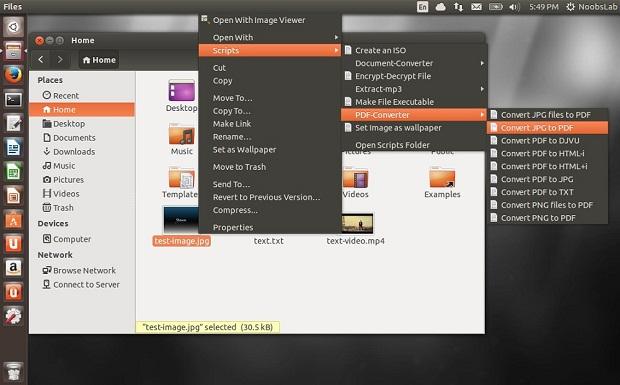The height and width of the screenshot is (385, 620).
Task: Choose Send To… menu entry
Action: 270,184
